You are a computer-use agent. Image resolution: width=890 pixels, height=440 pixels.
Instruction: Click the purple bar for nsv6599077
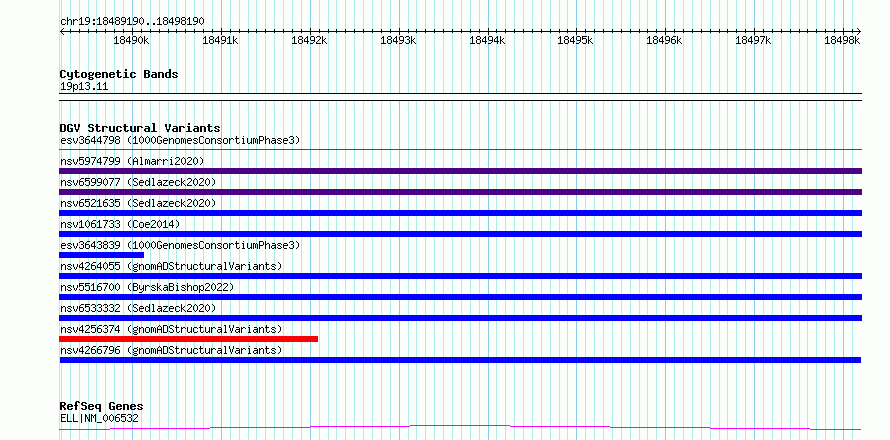click(460, 192)
